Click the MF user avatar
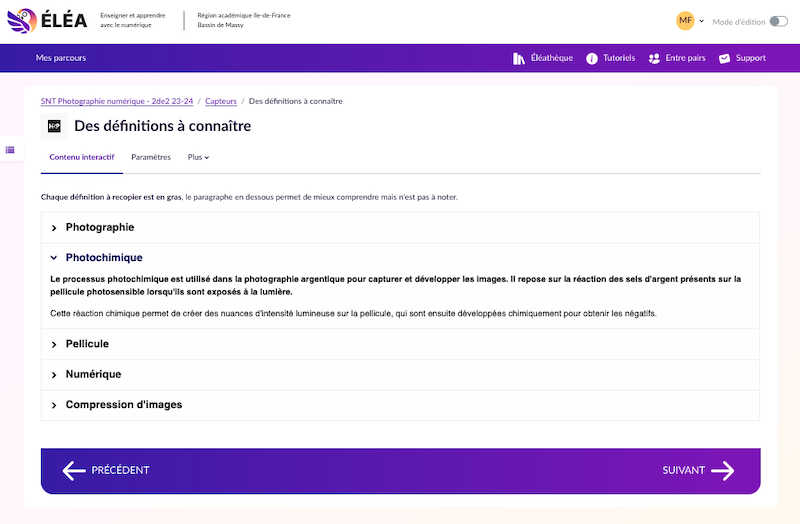The height and width of the screenshot is (524, 800). coord(685,21)
